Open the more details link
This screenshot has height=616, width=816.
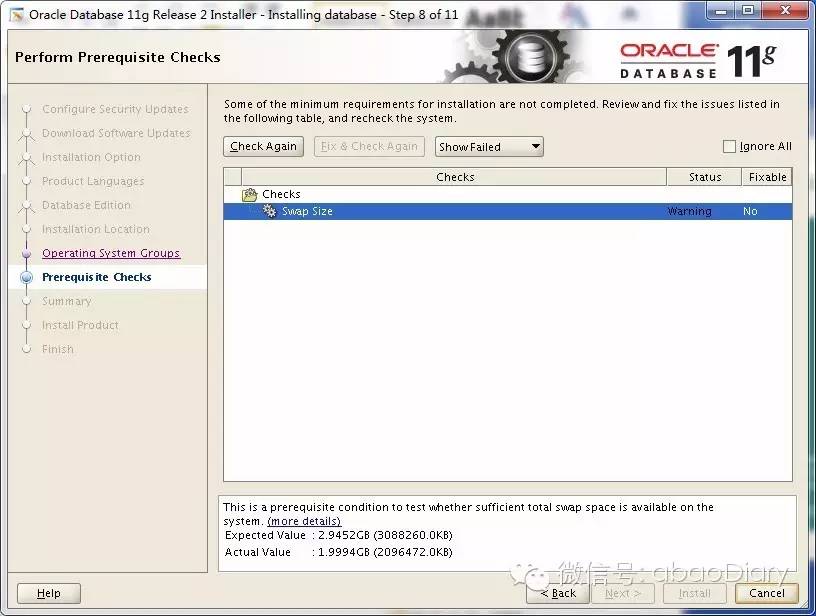tap(304, 521)
